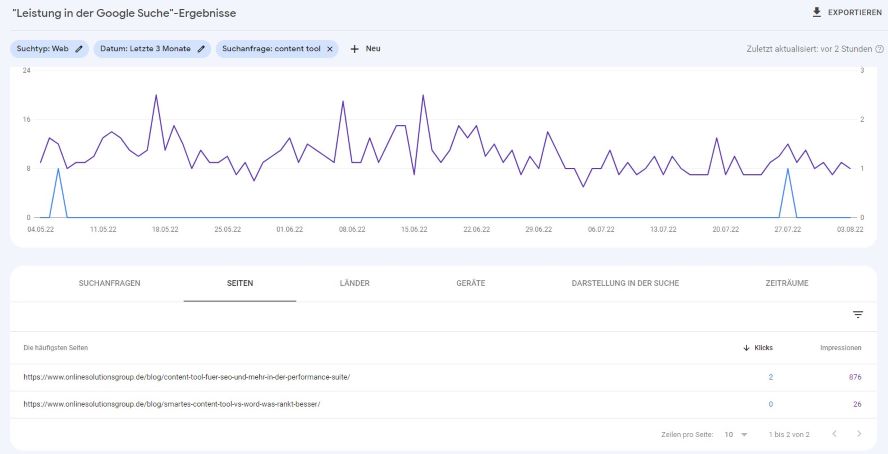Click the Neu filter label
Image resolution: width=888 pixels, height=454 pixels.
point(373,49)
